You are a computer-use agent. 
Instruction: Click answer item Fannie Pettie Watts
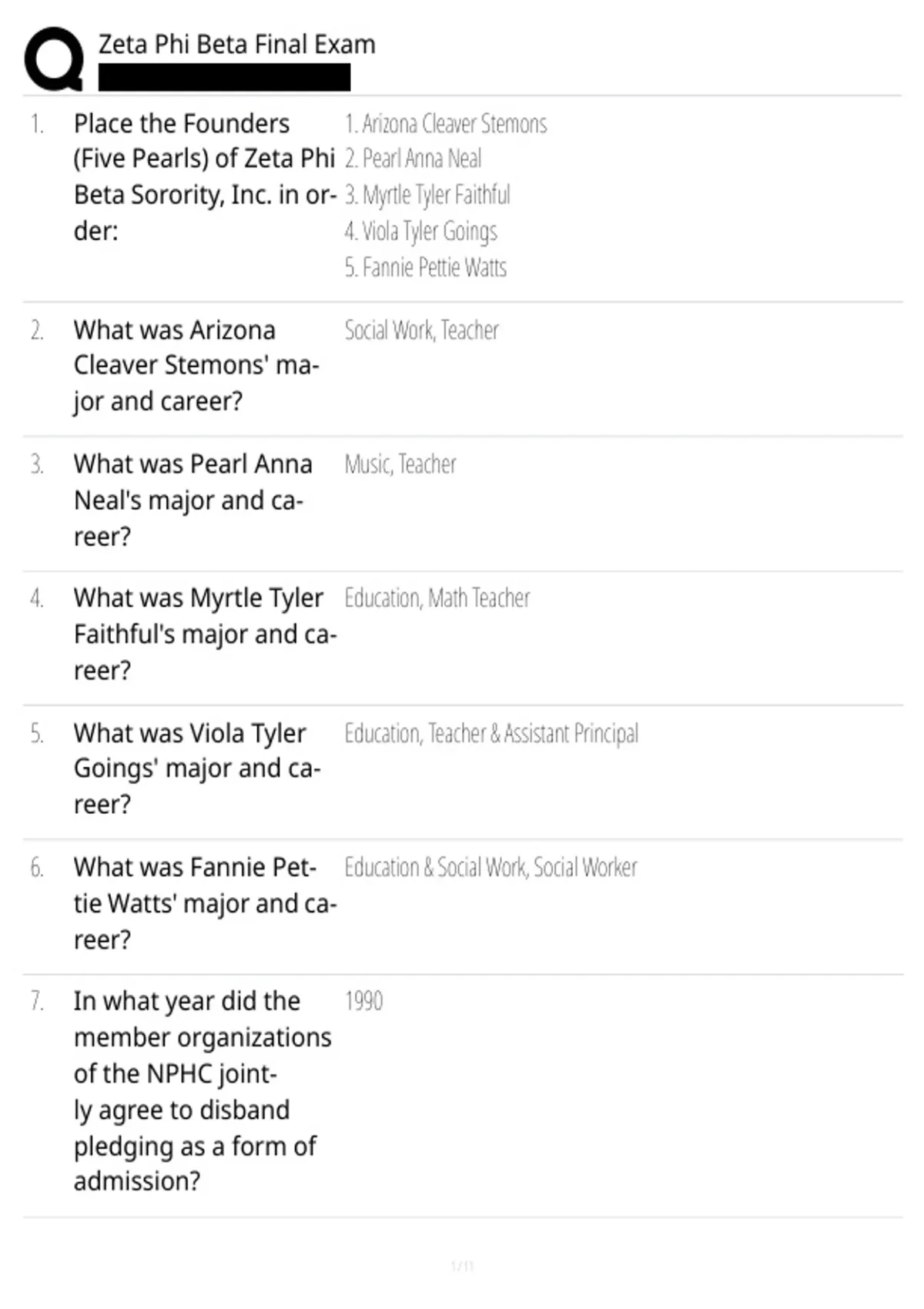(426, 267)
